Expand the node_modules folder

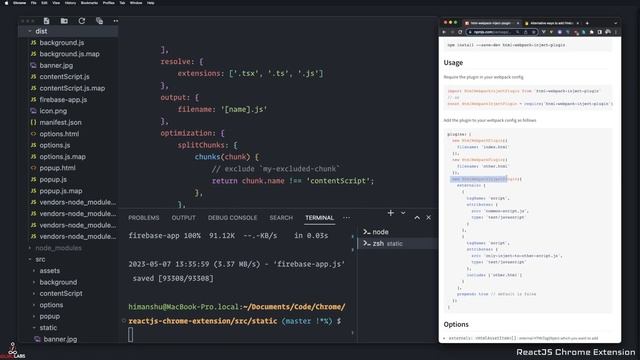[x=68, y=248]
